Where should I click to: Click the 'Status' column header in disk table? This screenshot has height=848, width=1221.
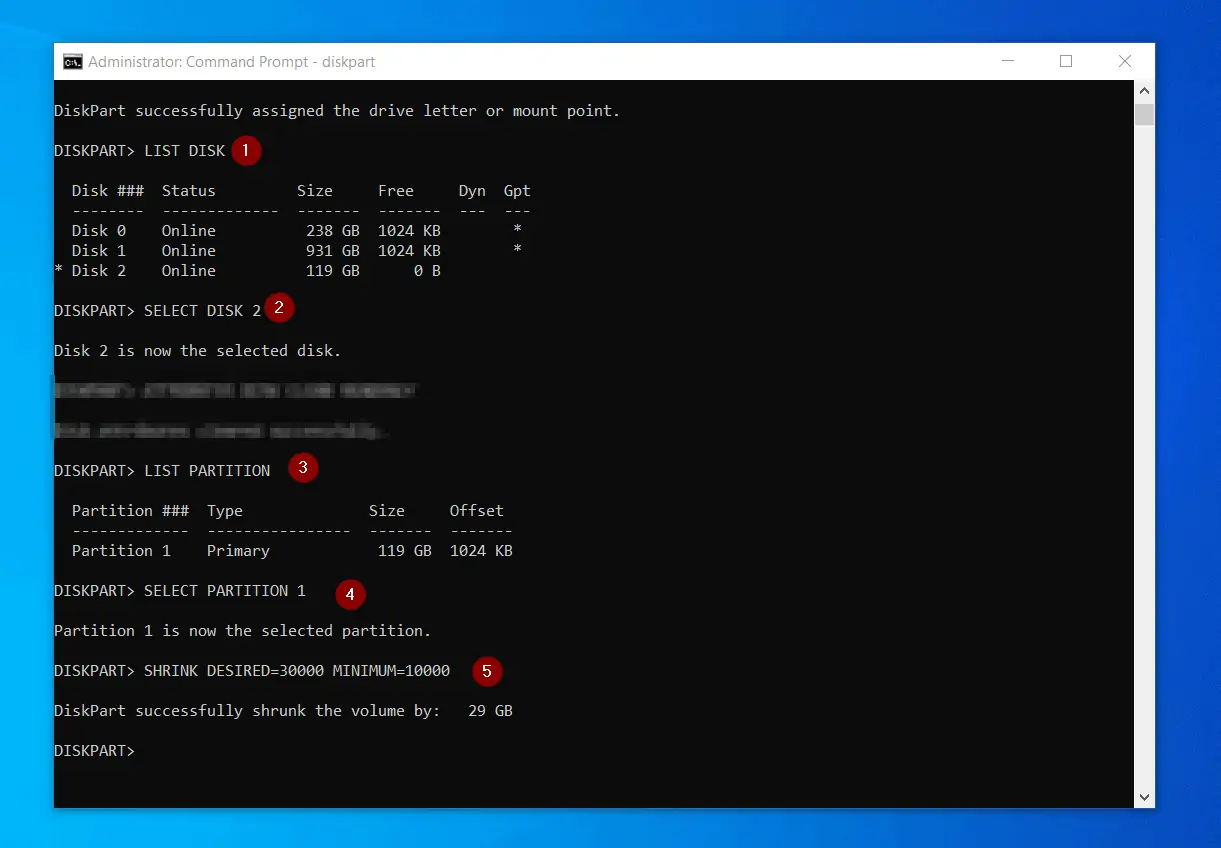[x=189, y=191]
